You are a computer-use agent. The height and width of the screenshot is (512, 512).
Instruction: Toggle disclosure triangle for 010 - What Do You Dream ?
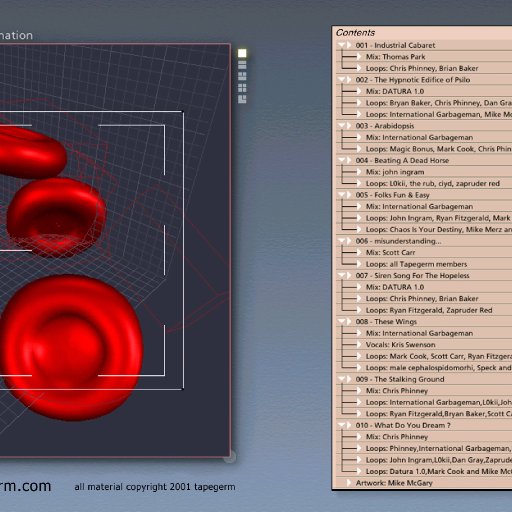tap(342, 425)
